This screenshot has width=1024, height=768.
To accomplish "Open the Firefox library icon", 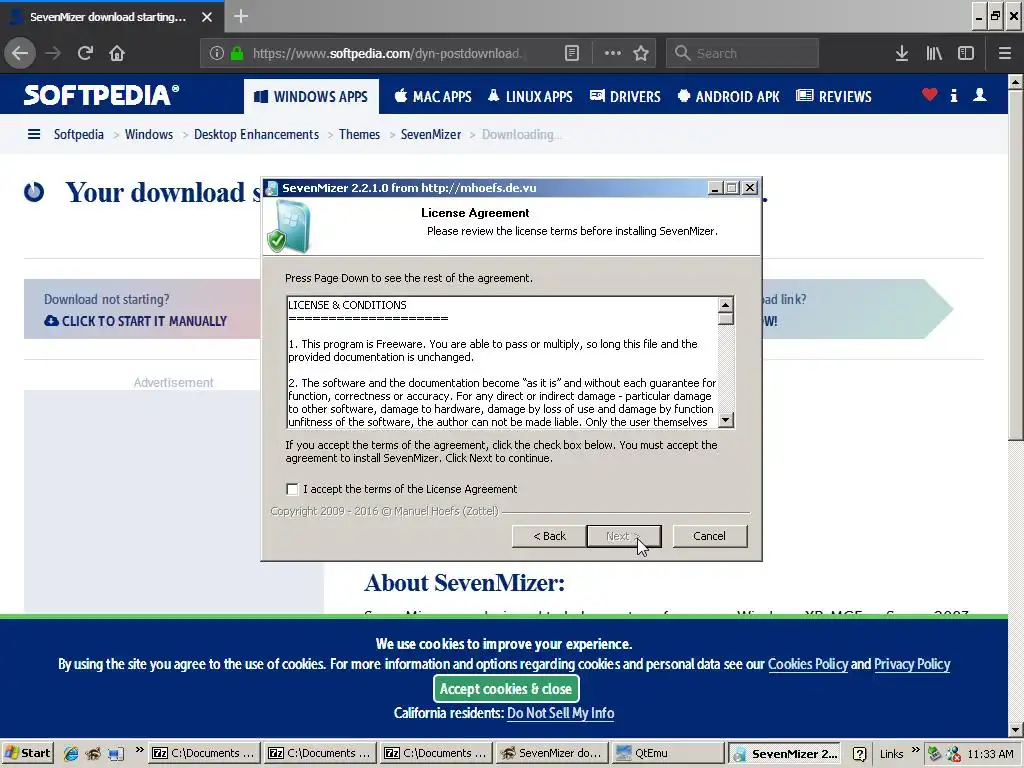I will coord(934,53).
